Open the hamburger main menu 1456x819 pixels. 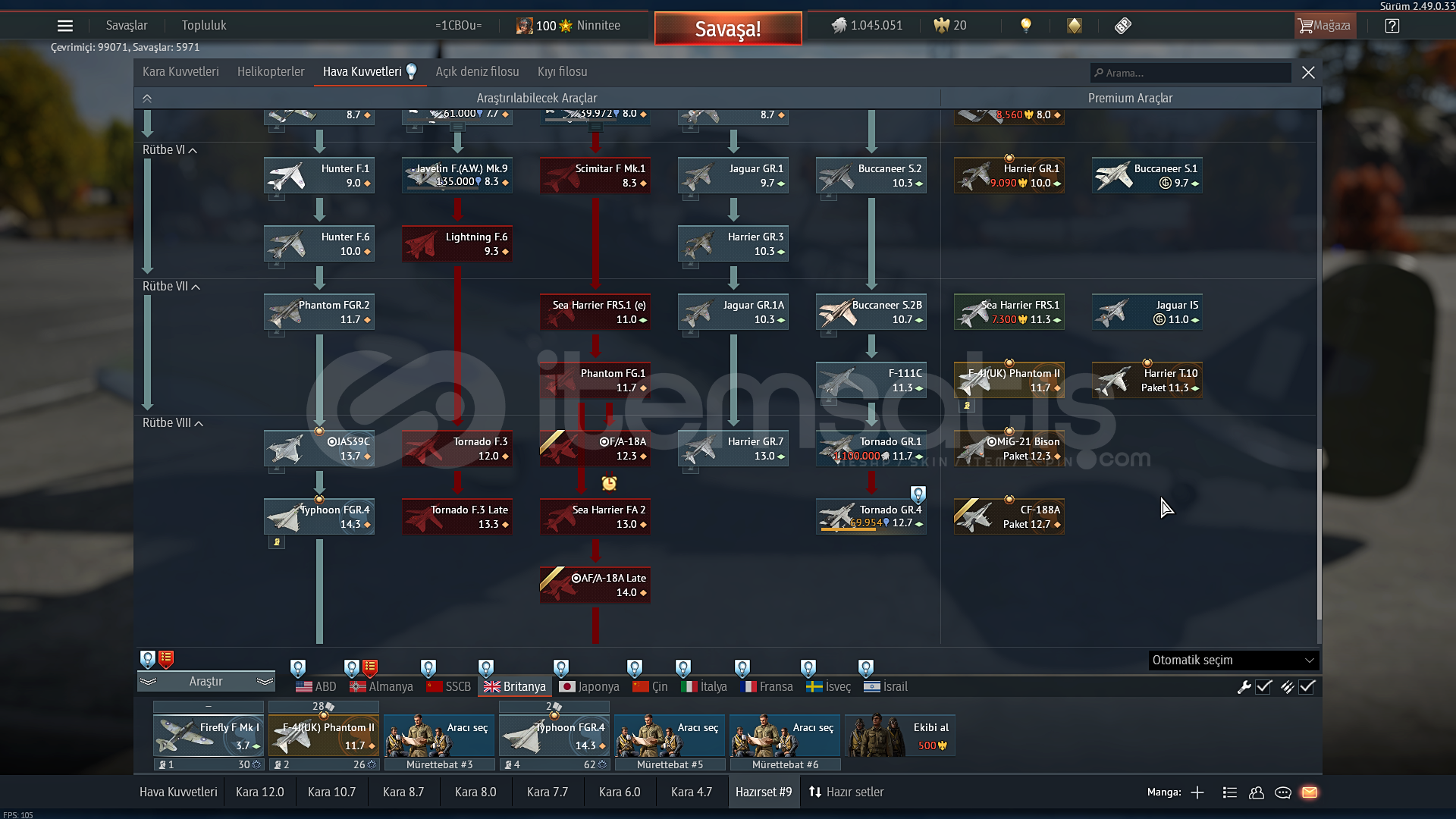coord(65,26)
